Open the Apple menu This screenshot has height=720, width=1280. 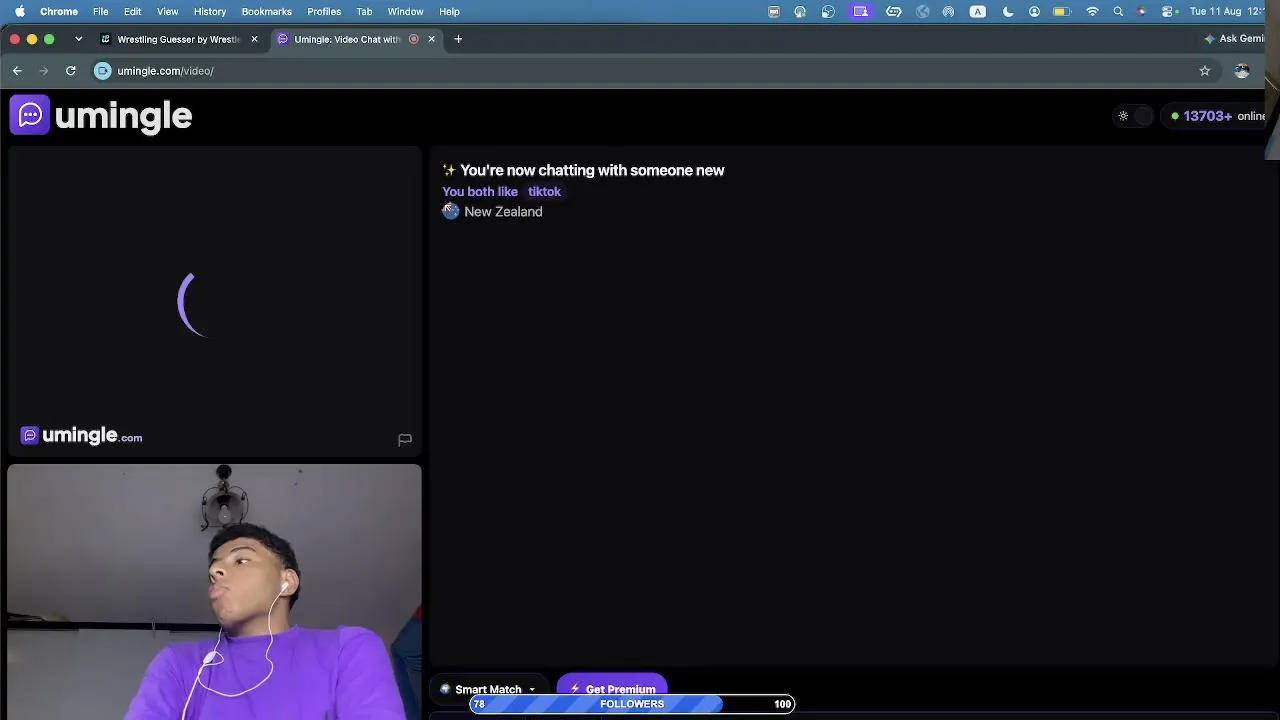18,11
